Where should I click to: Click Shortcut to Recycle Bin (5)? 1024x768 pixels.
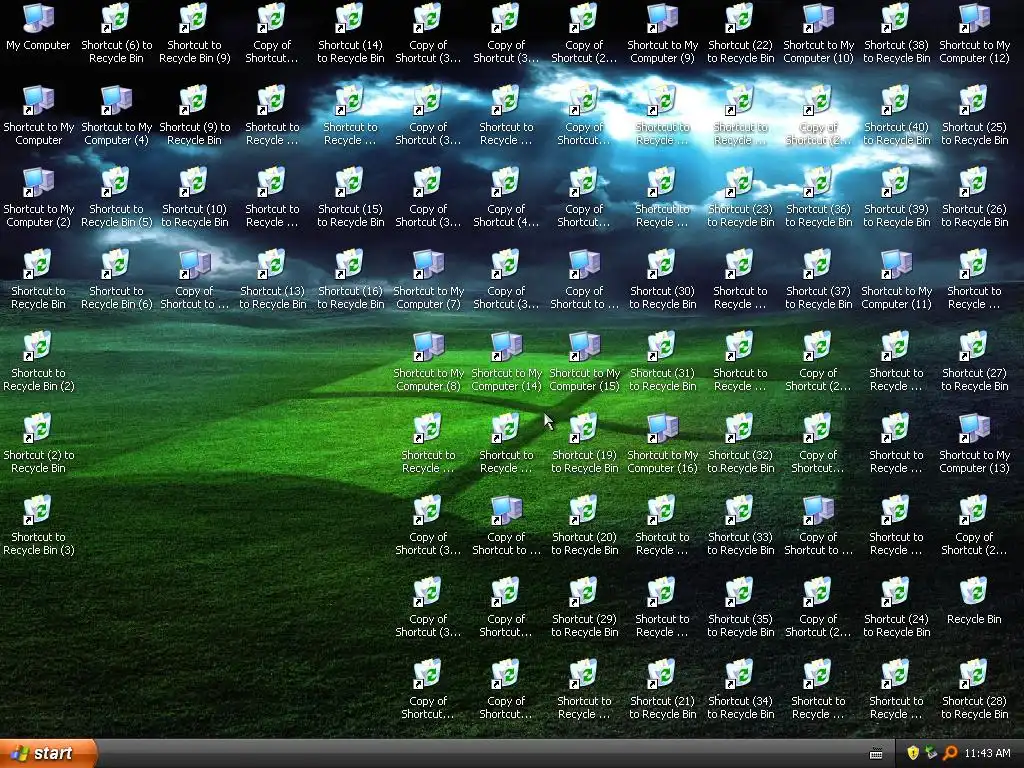116,198
